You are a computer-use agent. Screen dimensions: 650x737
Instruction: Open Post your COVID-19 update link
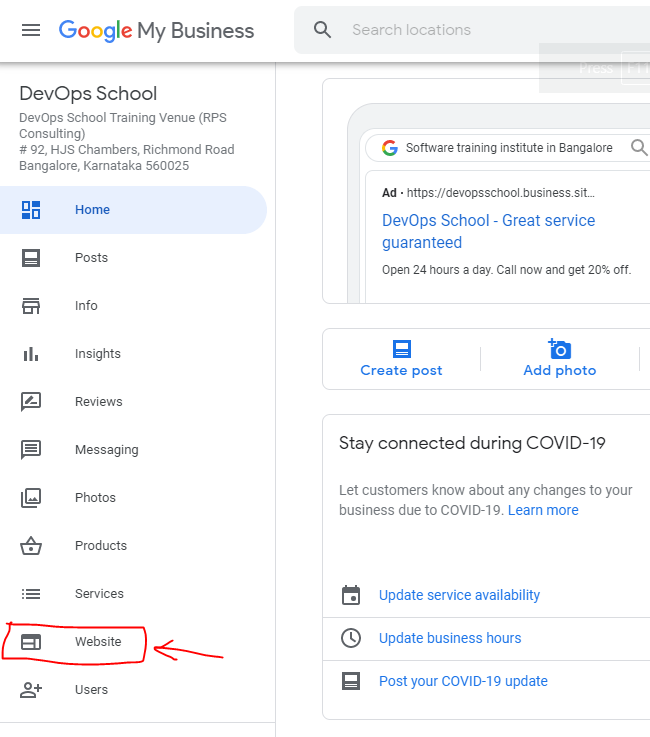coord(463,681)
